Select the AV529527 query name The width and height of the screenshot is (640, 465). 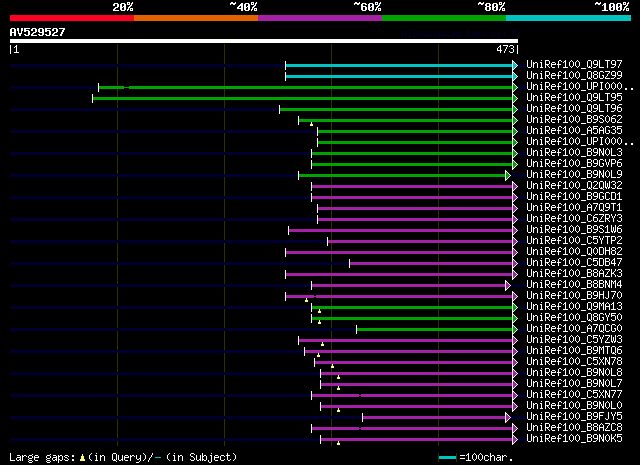tap(38, 32)
